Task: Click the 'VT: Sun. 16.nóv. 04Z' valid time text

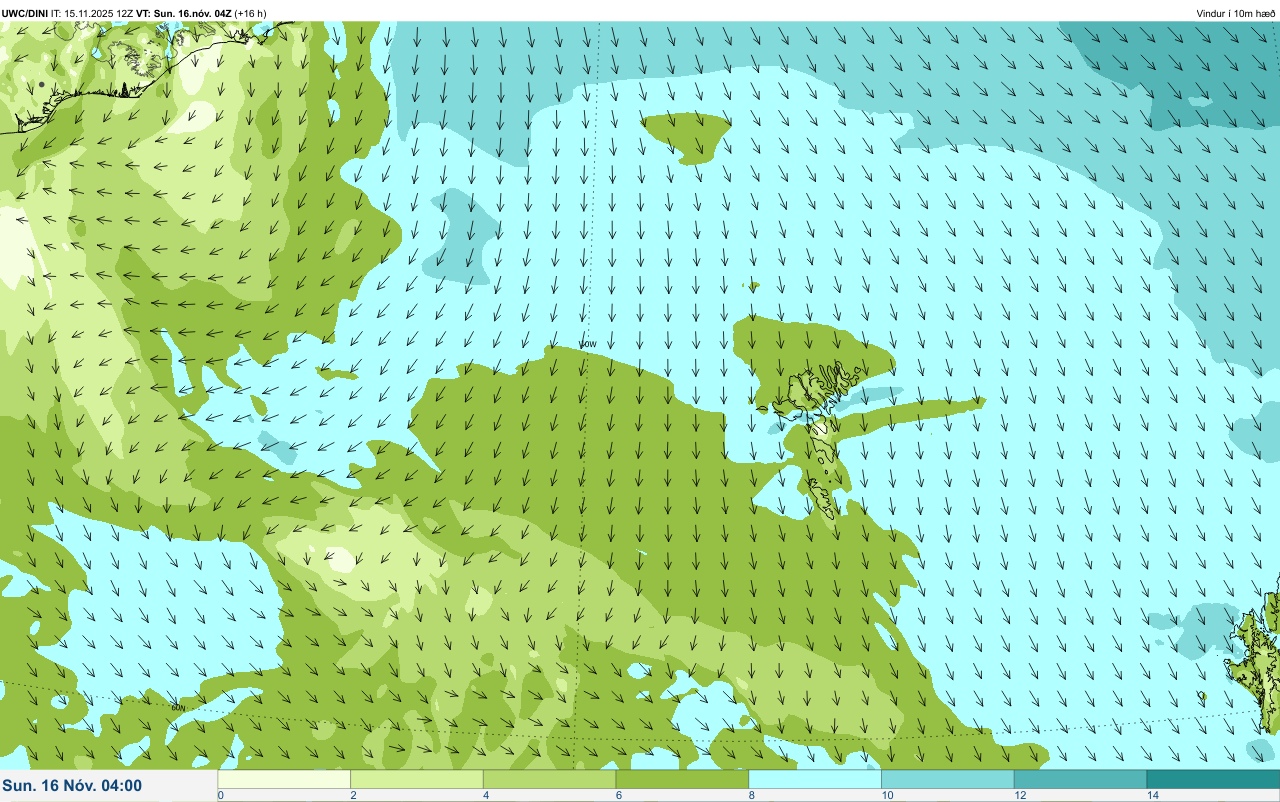Action: pos(184,13)
